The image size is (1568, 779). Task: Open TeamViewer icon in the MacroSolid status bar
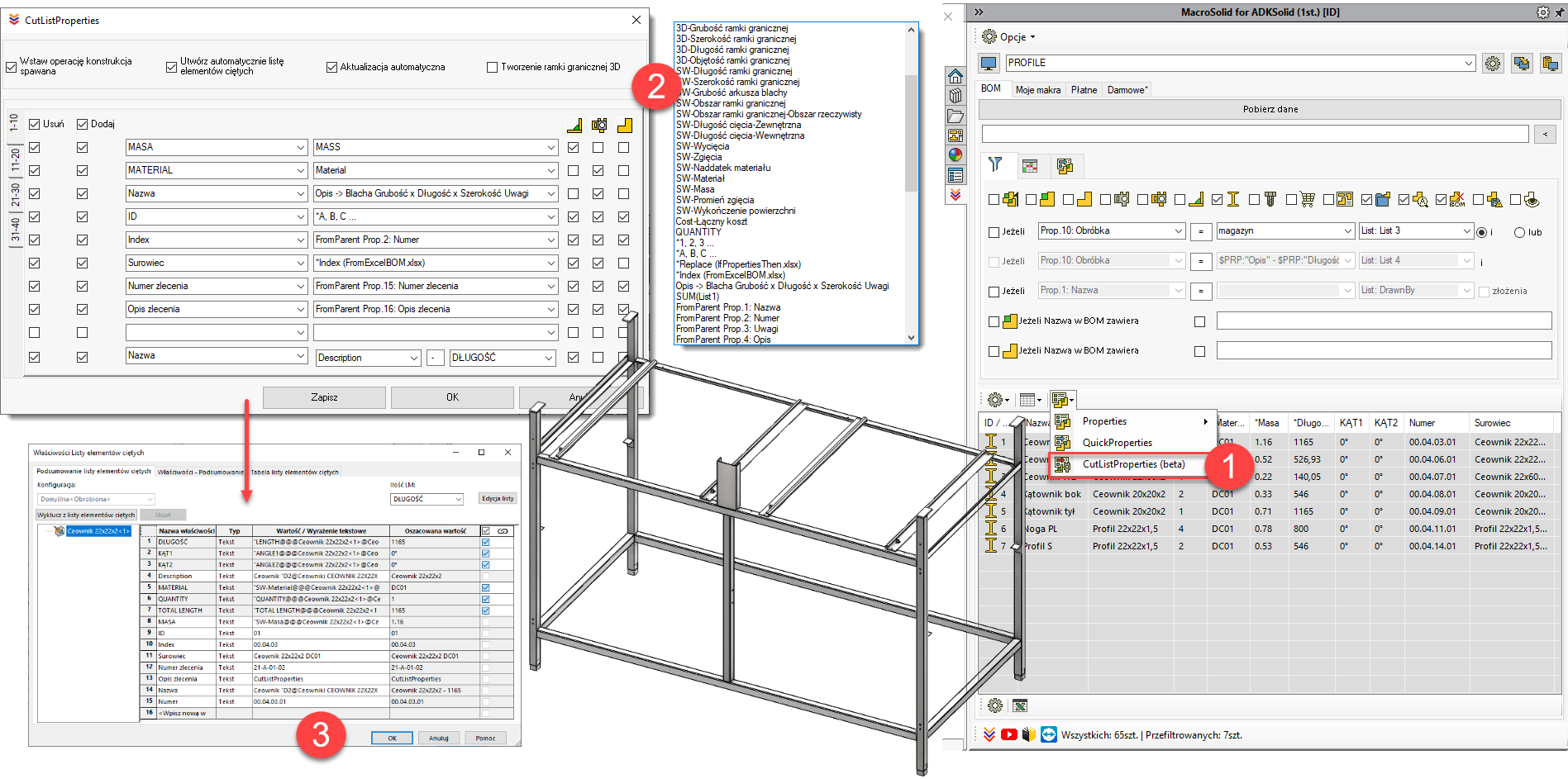(1049, 734)
